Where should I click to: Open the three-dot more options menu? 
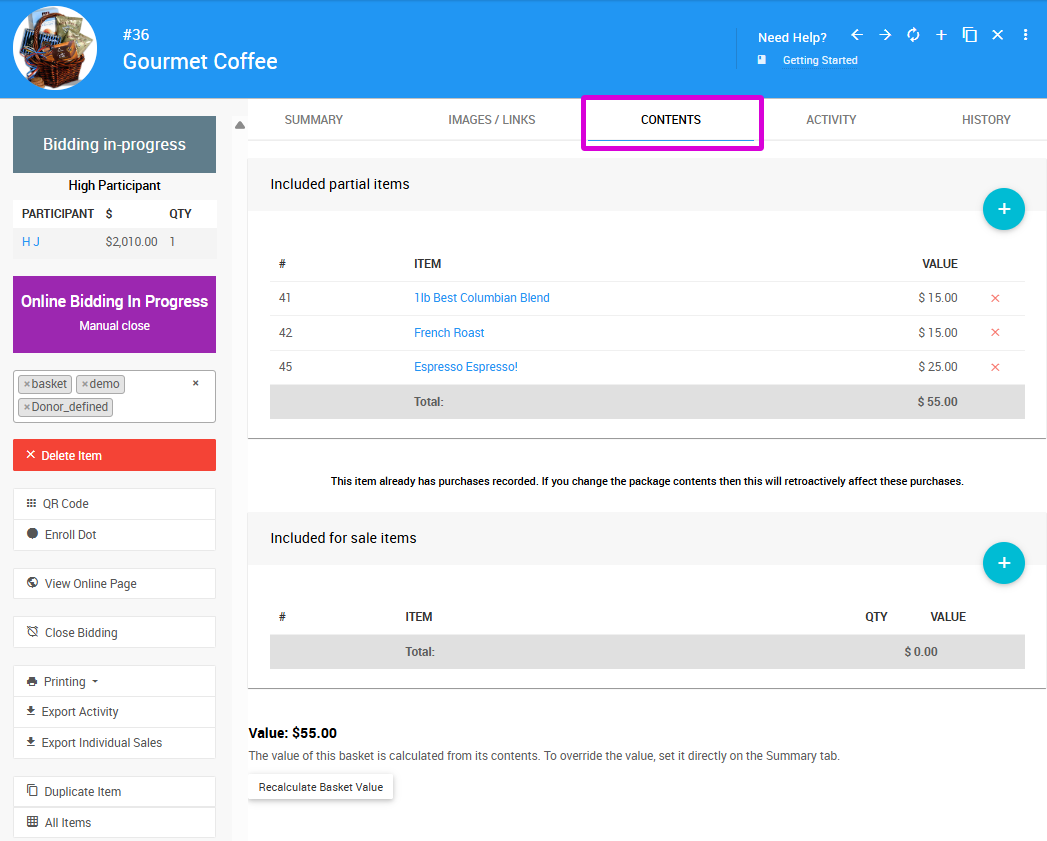(1025, 35)
